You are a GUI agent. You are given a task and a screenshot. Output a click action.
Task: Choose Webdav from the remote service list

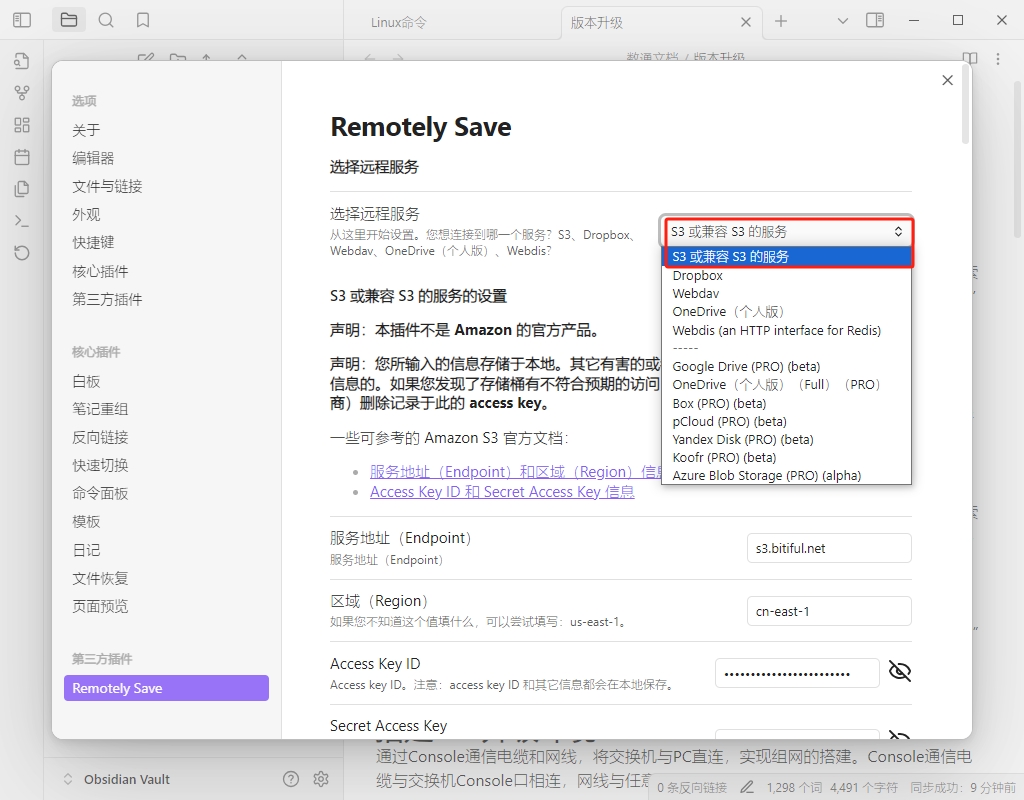tap(695, 294)
